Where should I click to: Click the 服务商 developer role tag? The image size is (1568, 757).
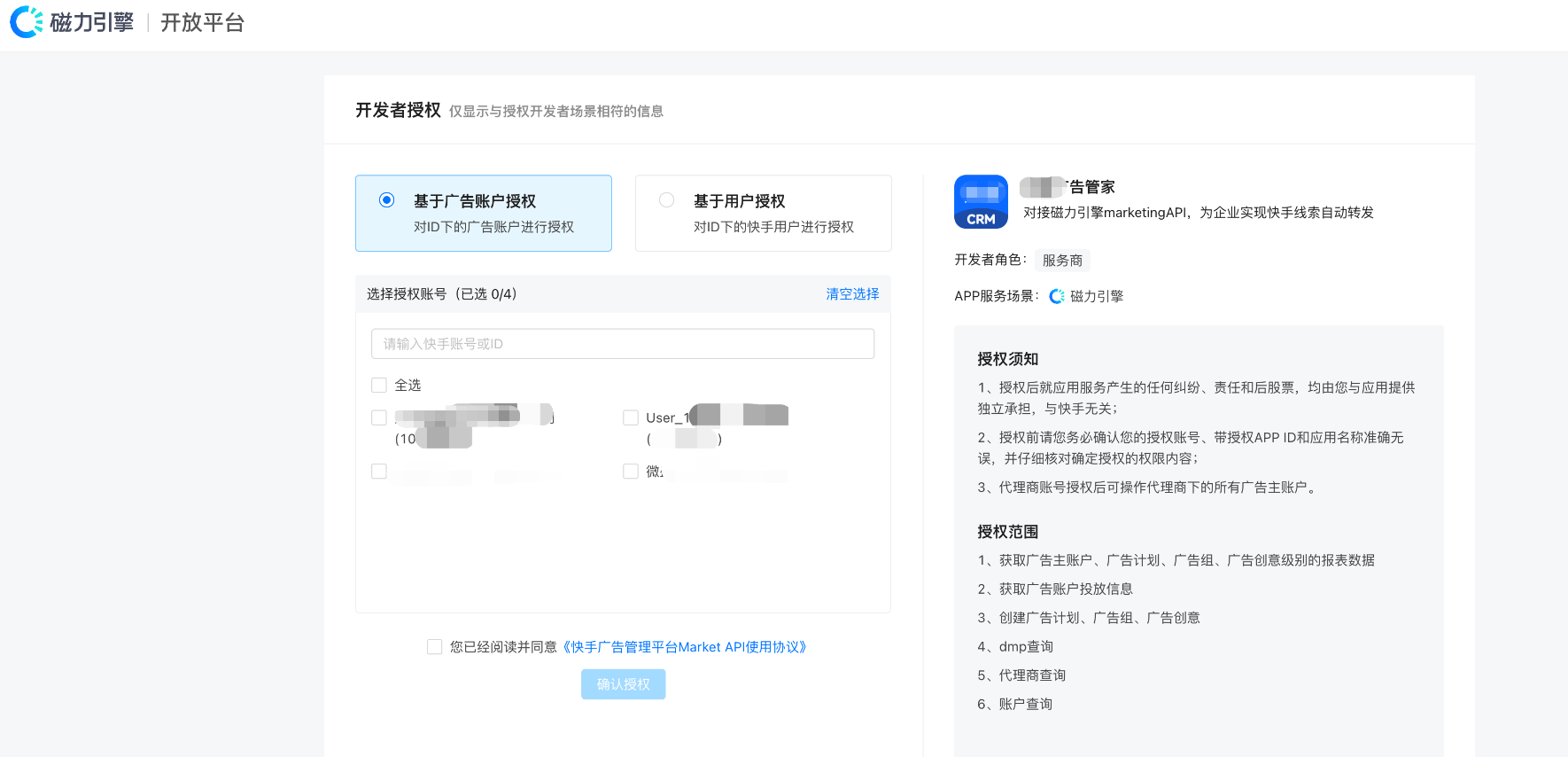click(1062, 261)
